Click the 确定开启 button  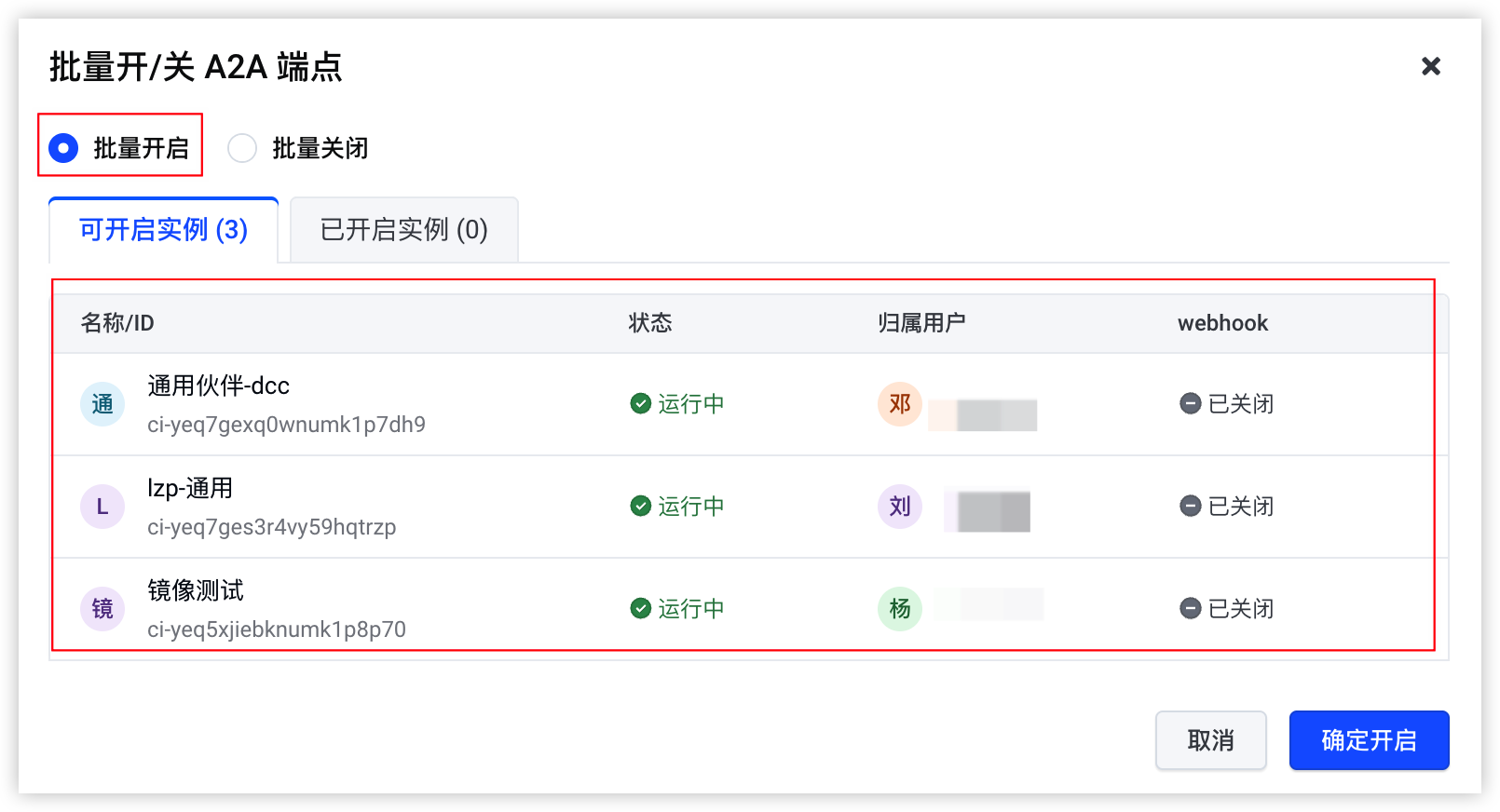1369,740
